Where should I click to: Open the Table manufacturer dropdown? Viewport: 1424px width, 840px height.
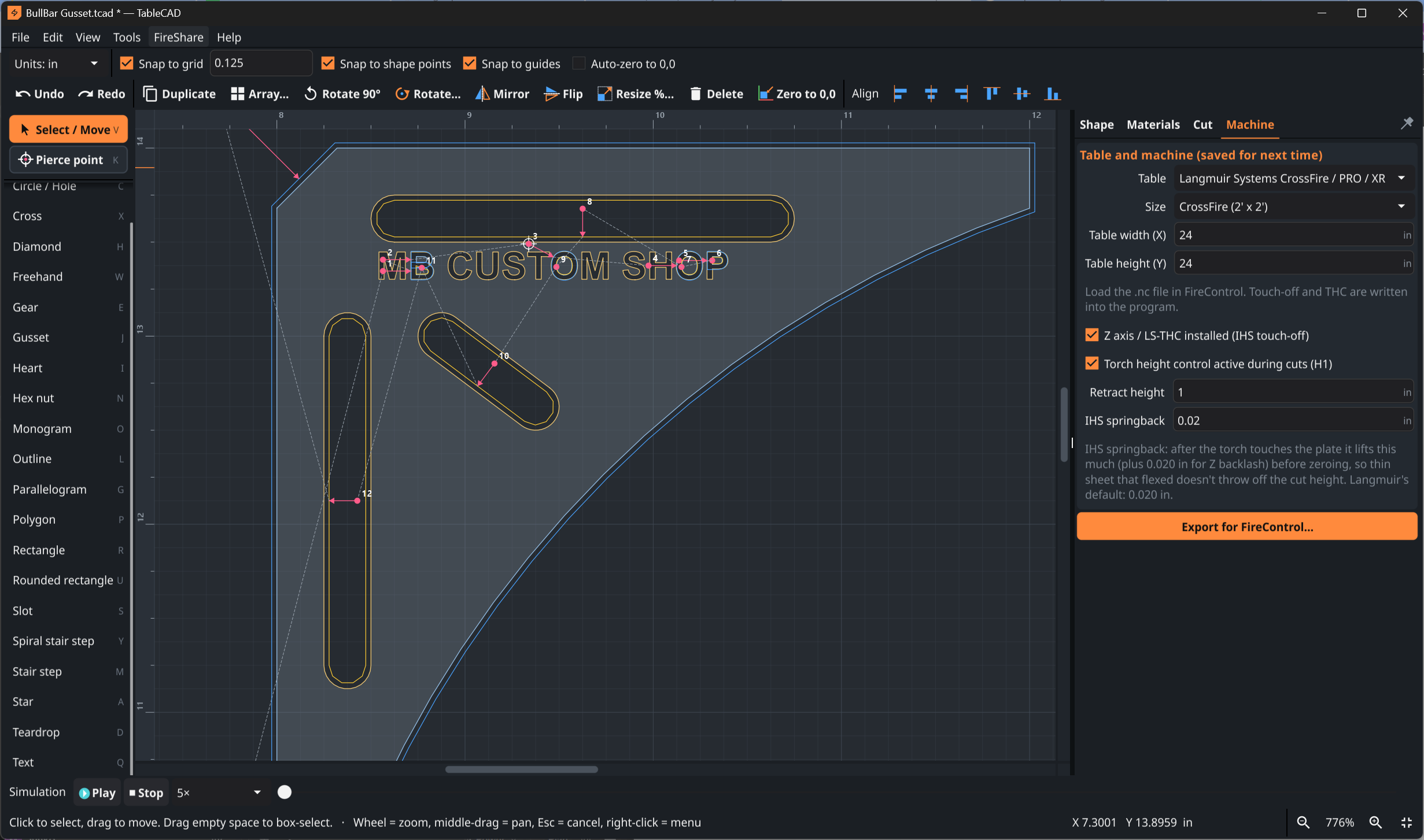[1293, 178]
